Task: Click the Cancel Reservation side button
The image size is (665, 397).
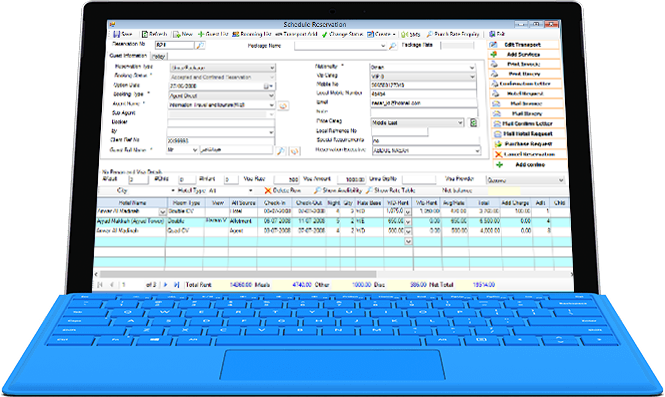Action: (x=529, y=154)
